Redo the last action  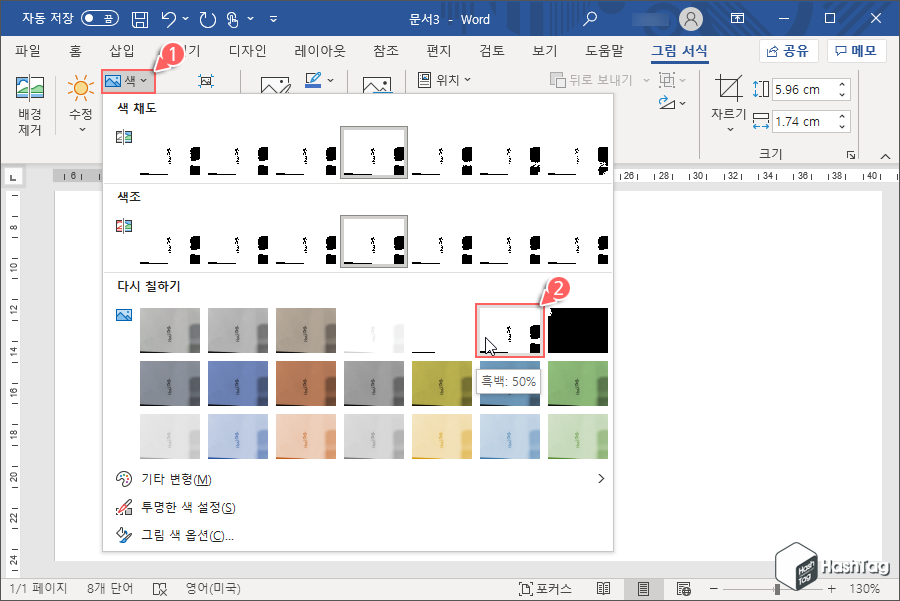click(x=207, y=20)
